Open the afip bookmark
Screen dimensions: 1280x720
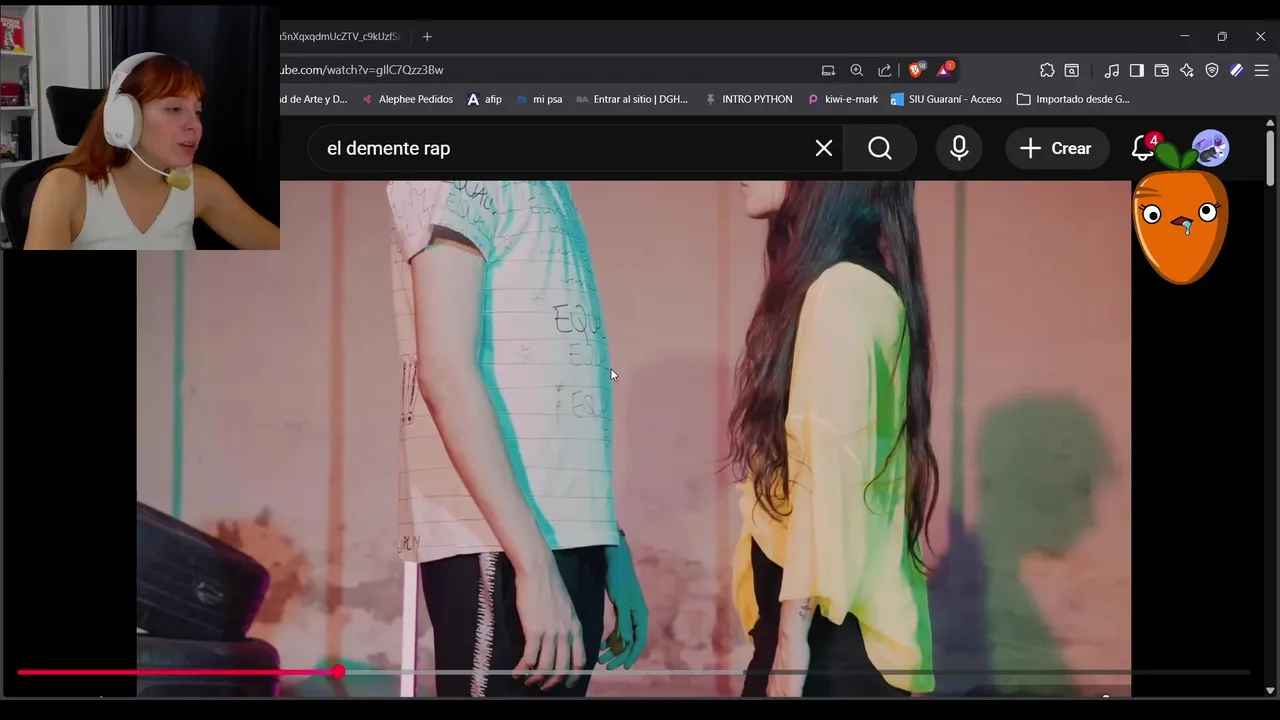pos(484,99)
